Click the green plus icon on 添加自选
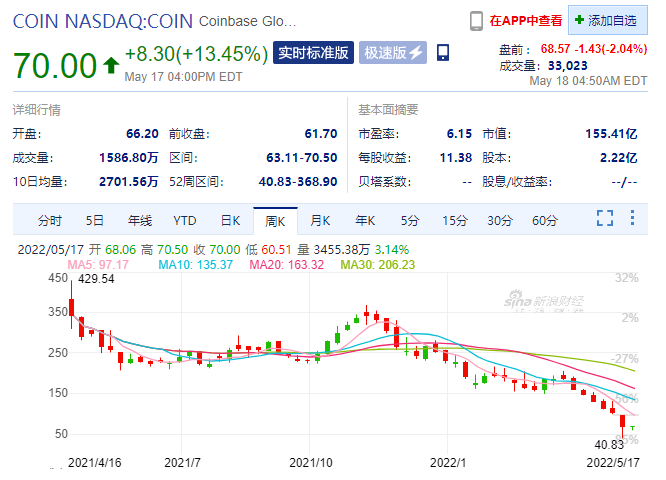The height and width of the screenshot is (480, 666). click(579, 20)
